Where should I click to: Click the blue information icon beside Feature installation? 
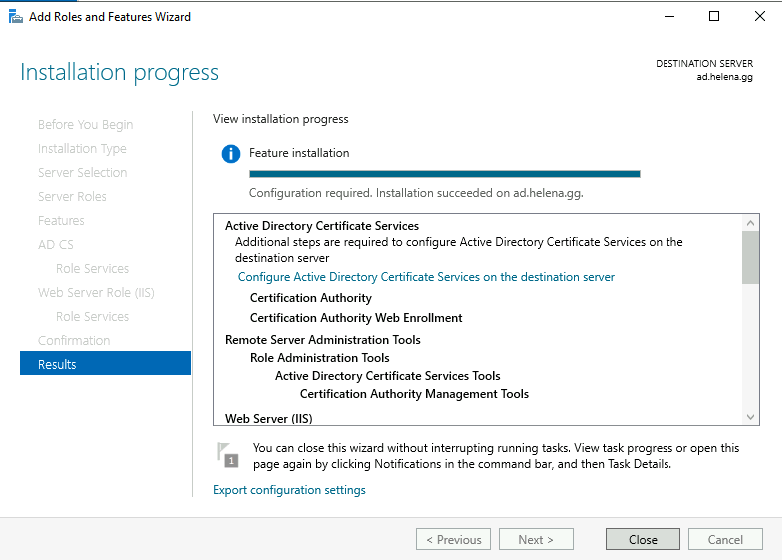point(231,154)
